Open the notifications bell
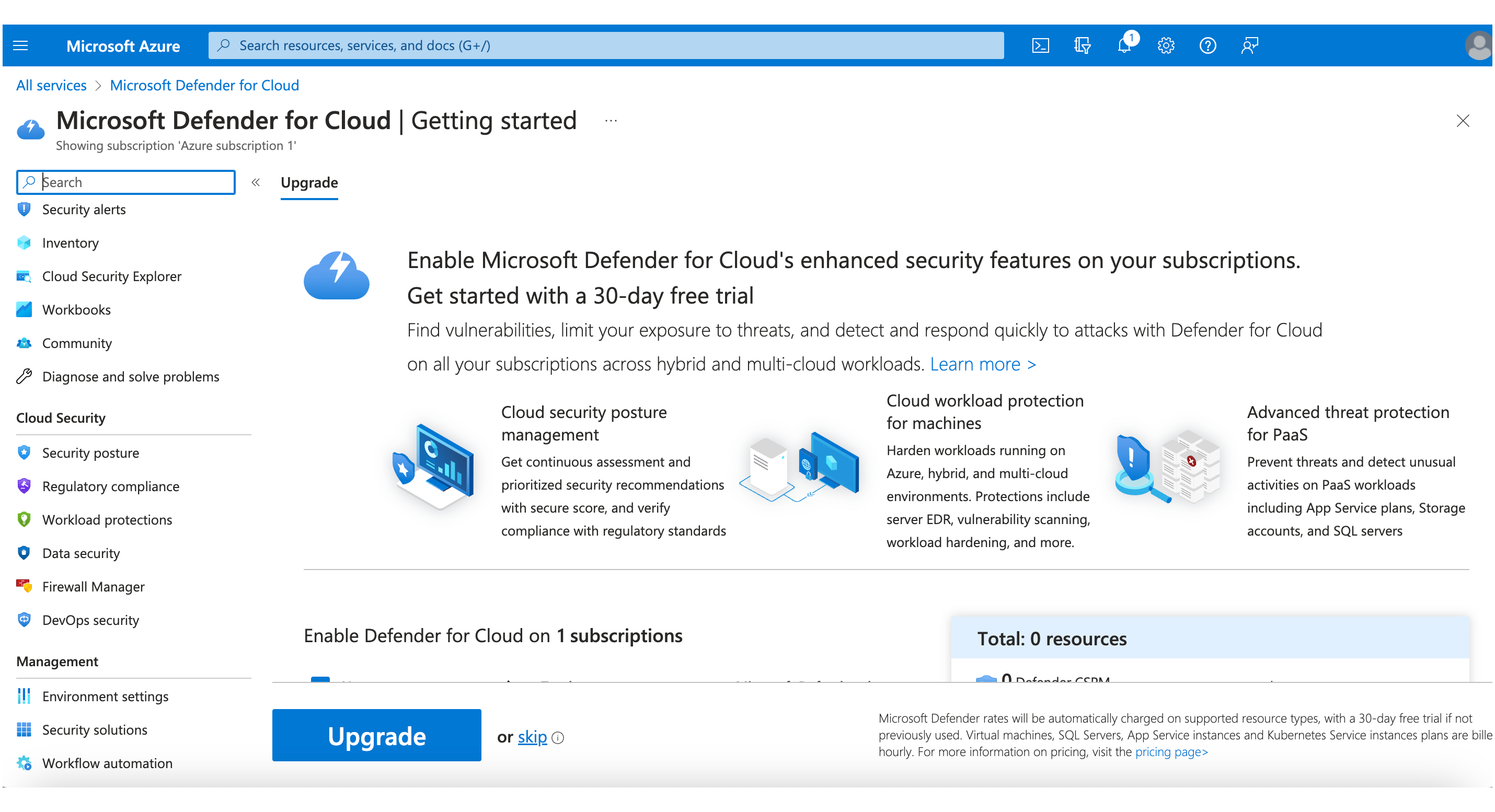 click(x=1124, y=45)
